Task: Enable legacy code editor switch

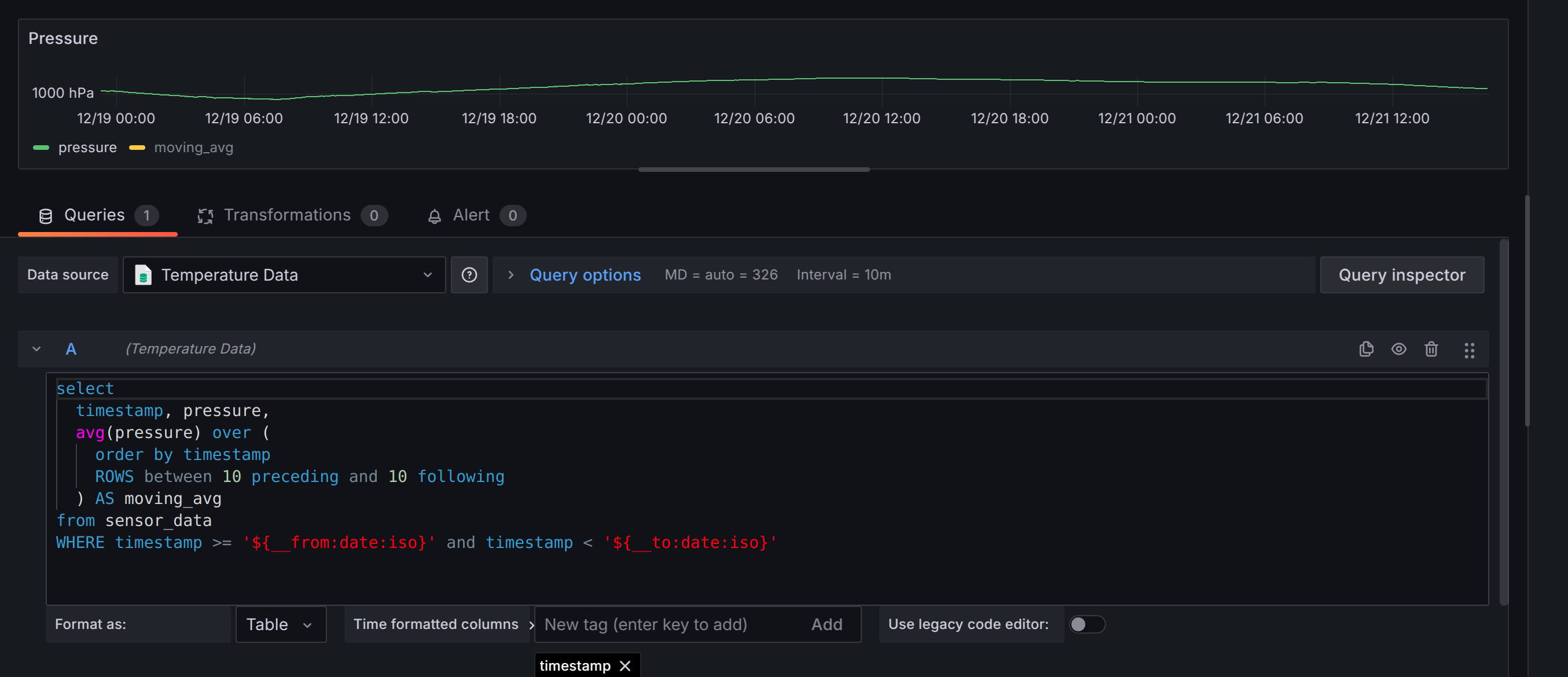Action: point(1086,624)
